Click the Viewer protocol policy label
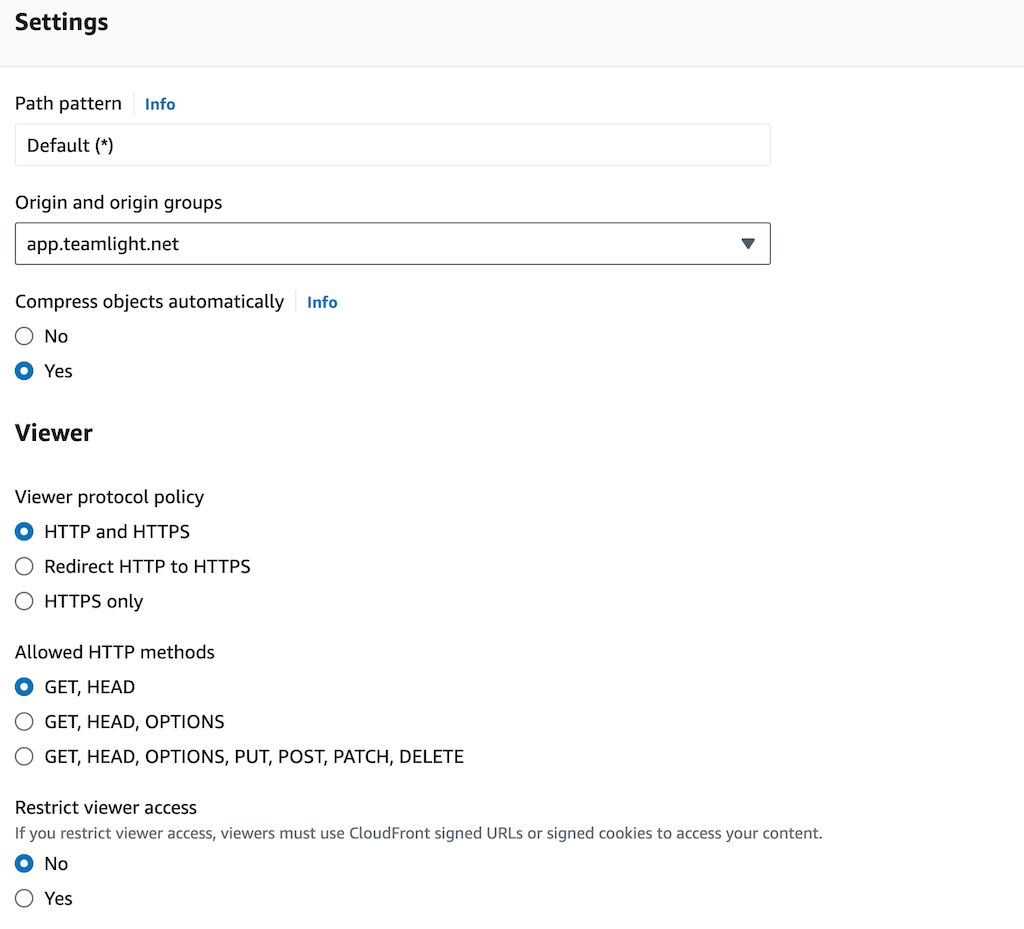 [x=109, y=497]
